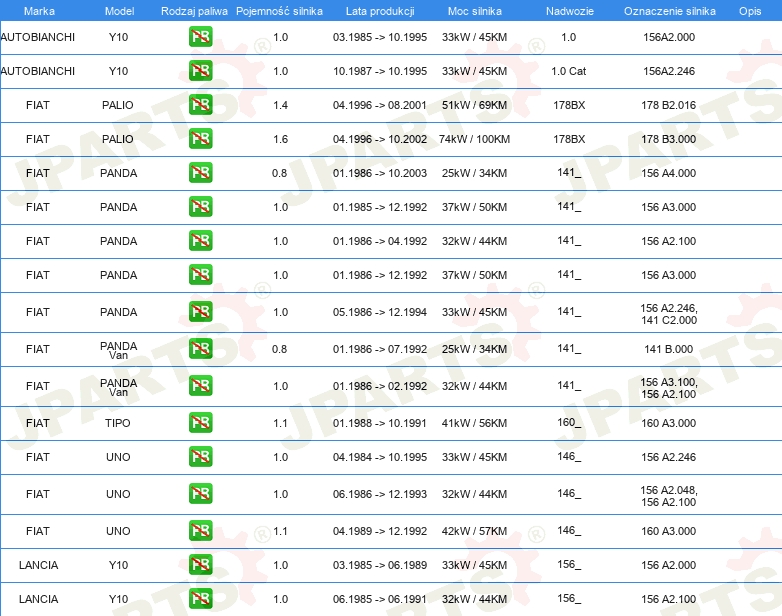This screenshot has height=616, width=782.
Task: Click the date range 06.1985 -> 06.1991
Action: (x=380, y=599)
